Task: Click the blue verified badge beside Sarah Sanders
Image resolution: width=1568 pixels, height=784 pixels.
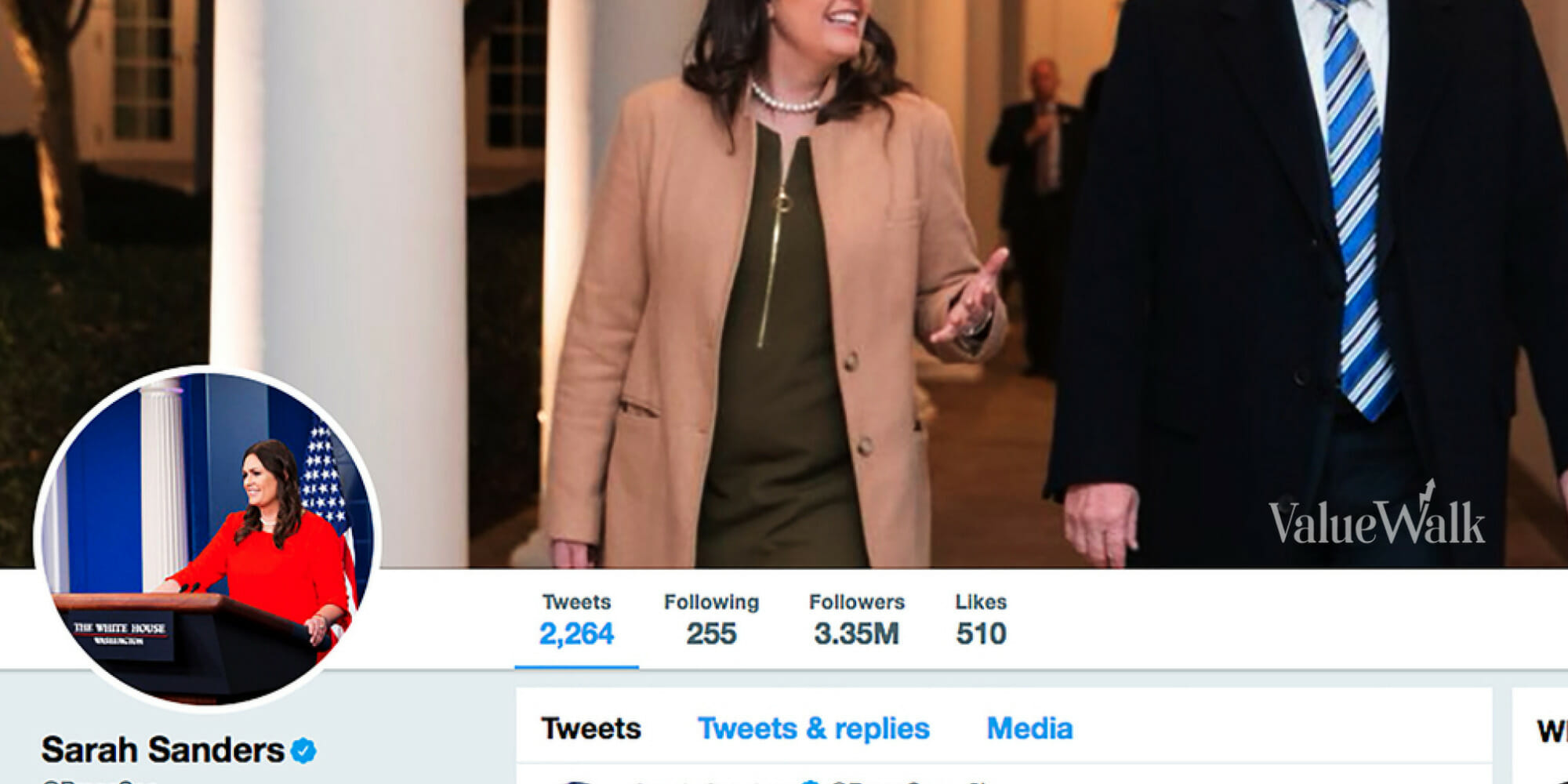Action: [303, 750]
